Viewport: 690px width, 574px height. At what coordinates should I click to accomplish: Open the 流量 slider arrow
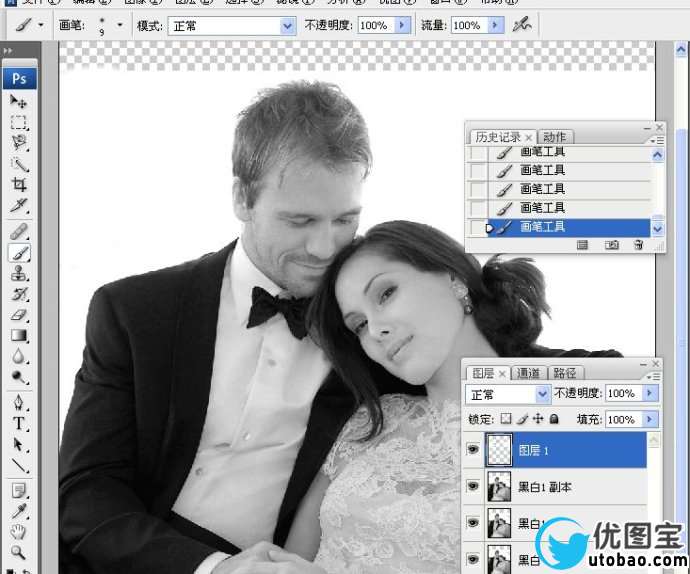click(x=495, y=26)
